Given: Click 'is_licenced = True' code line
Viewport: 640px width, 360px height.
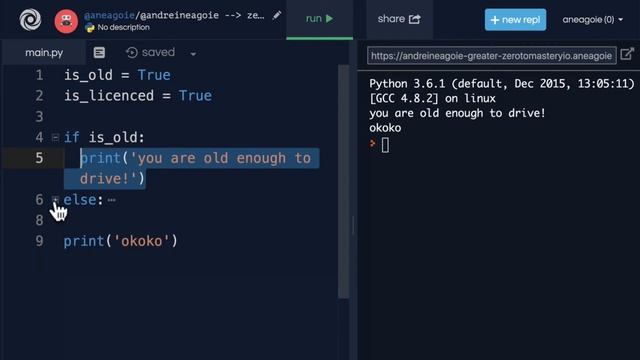Looking at the screenshot, I should [x=138, y=96].
